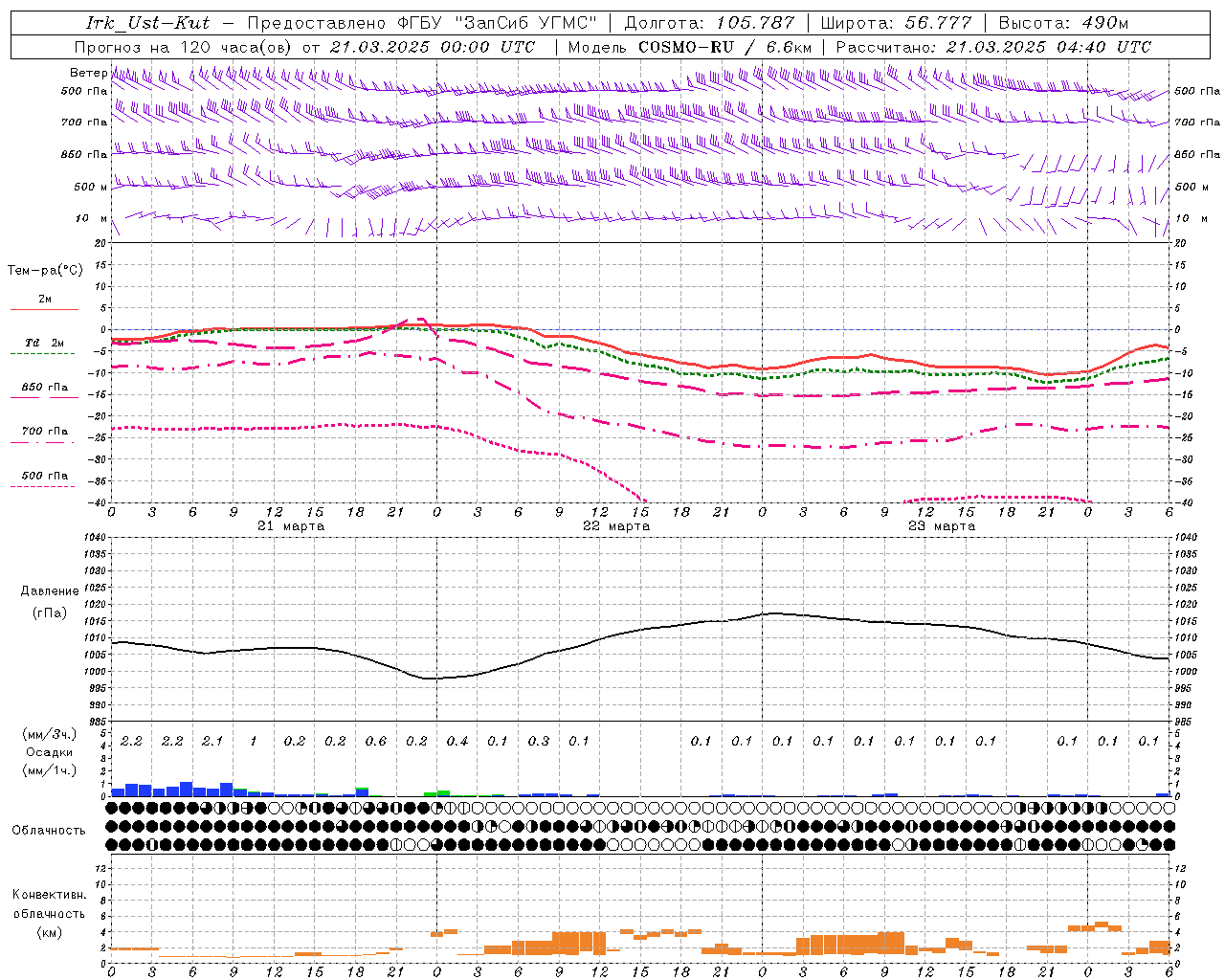
Task: Click the longitude value Долгота: 105.787
Action: tap(709, 23)
